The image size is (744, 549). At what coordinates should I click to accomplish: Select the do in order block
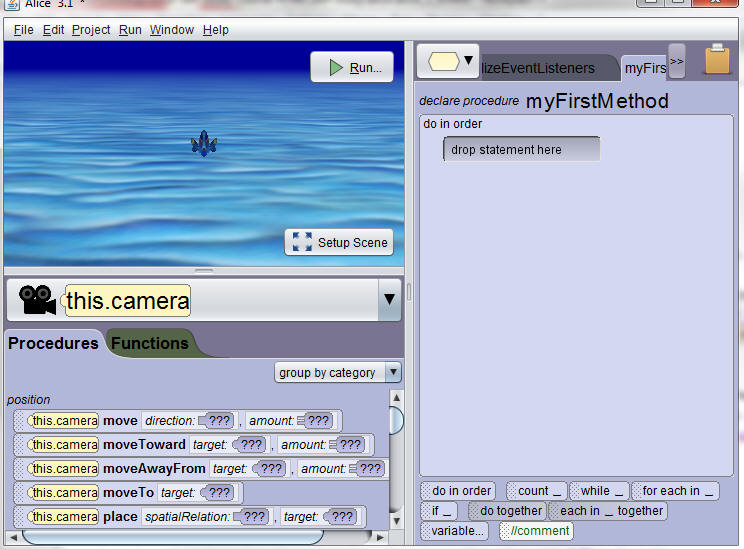tap(457, 491)
